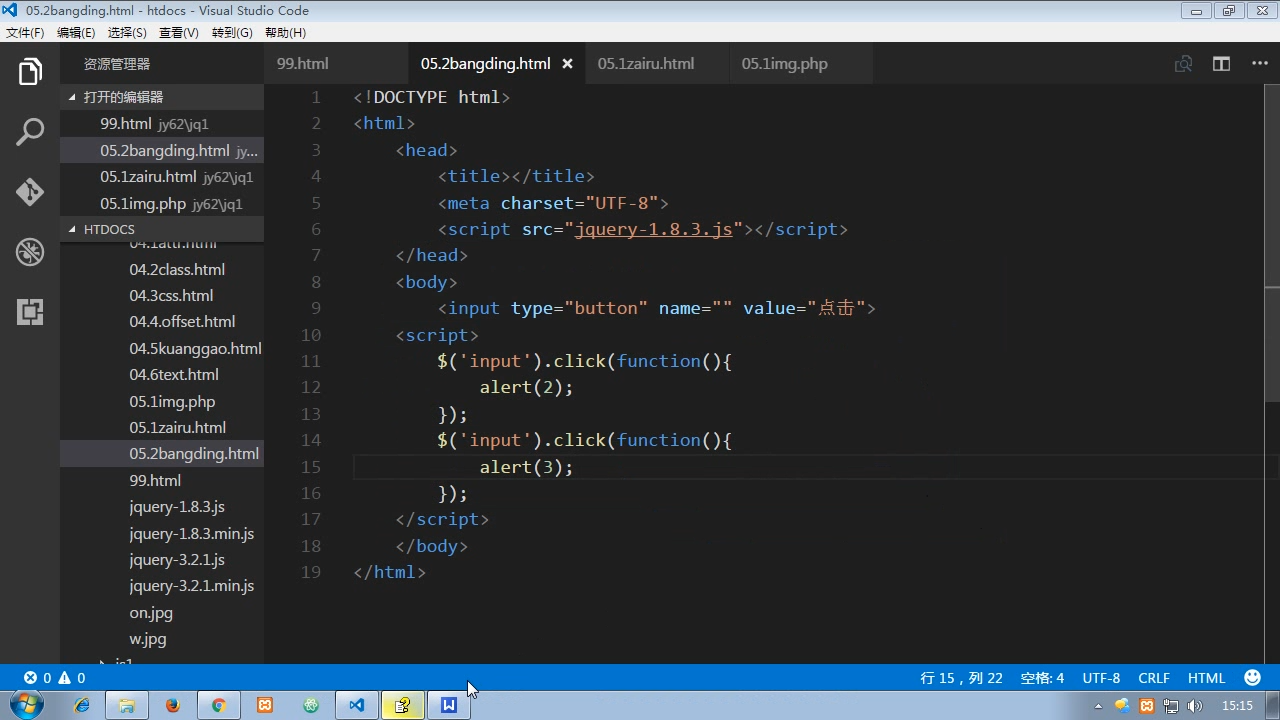Open the Windows Start menu

click(27, 705)
